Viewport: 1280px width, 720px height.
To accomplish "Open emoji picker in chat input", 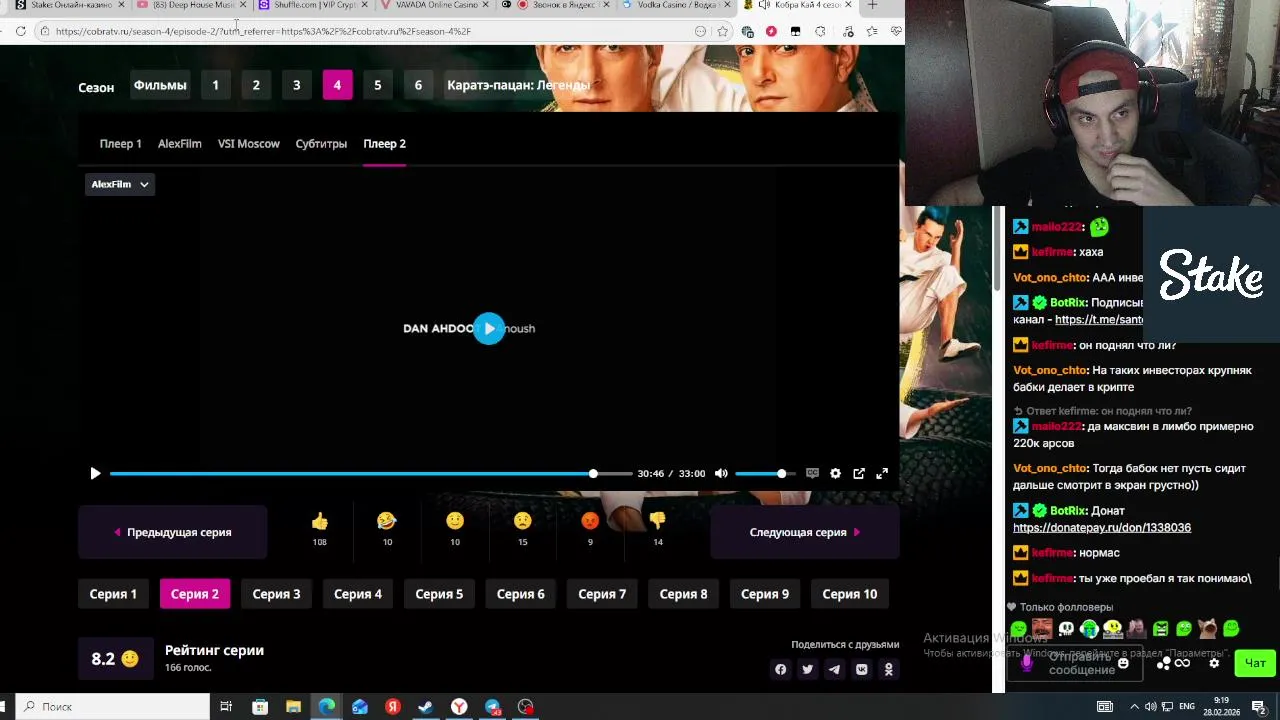I will 1123,663.
